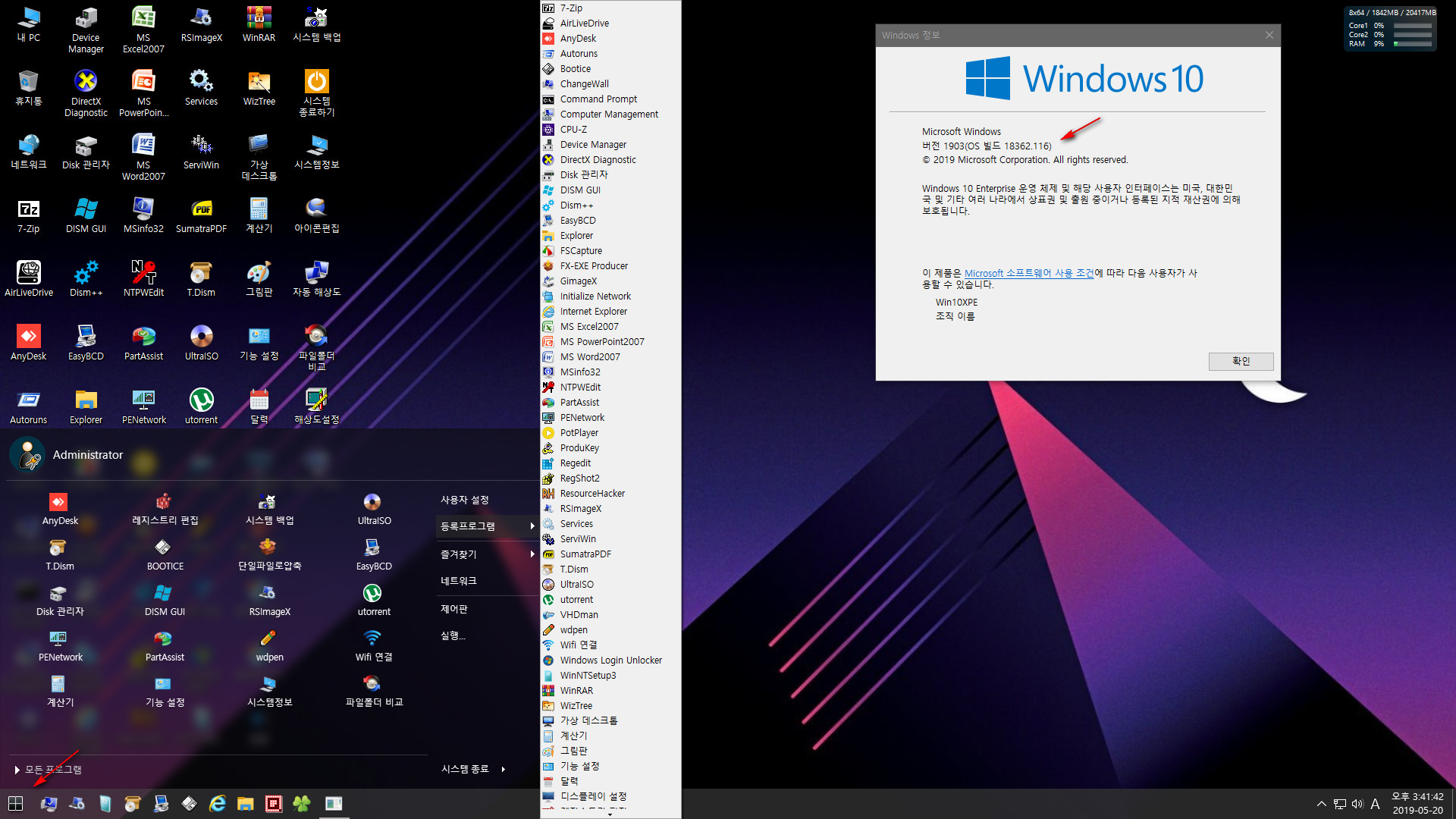Open the Services desktop shortcut
The width and height of the screenshot is (1456, 819).
tap(201, 88)
